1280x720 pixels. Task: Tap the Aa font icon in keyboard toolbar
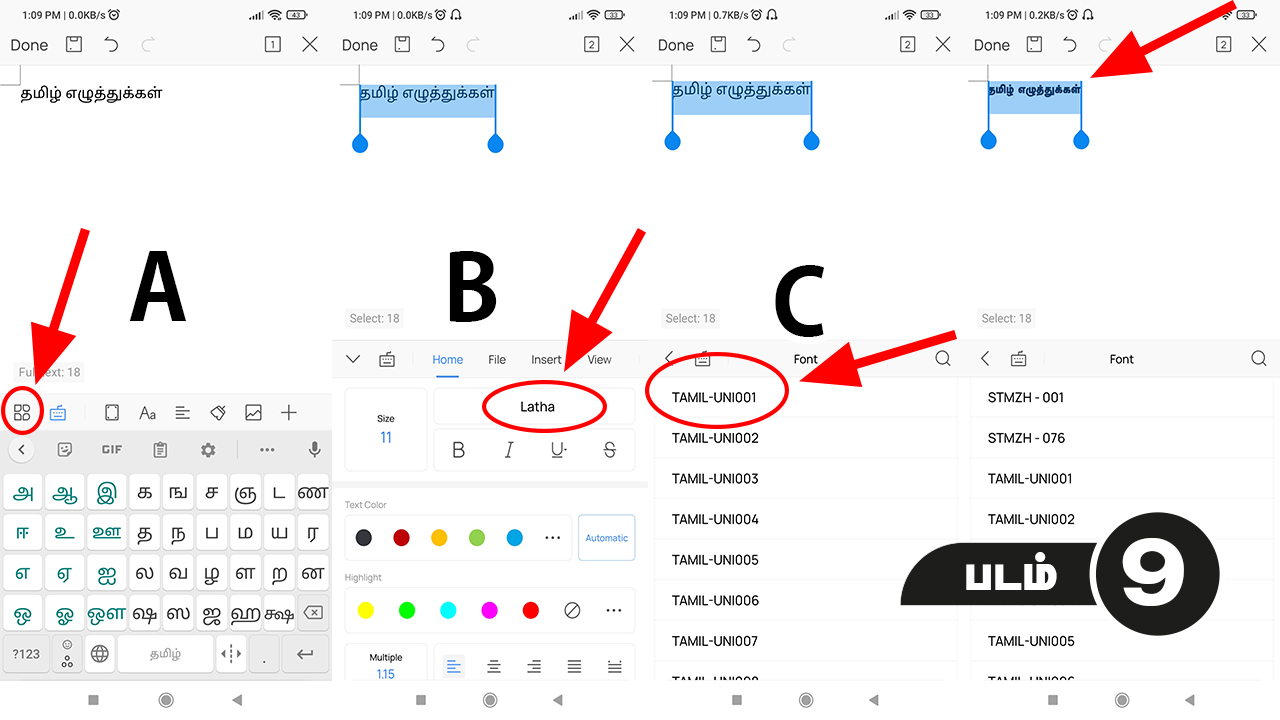(x=148, y=412)
